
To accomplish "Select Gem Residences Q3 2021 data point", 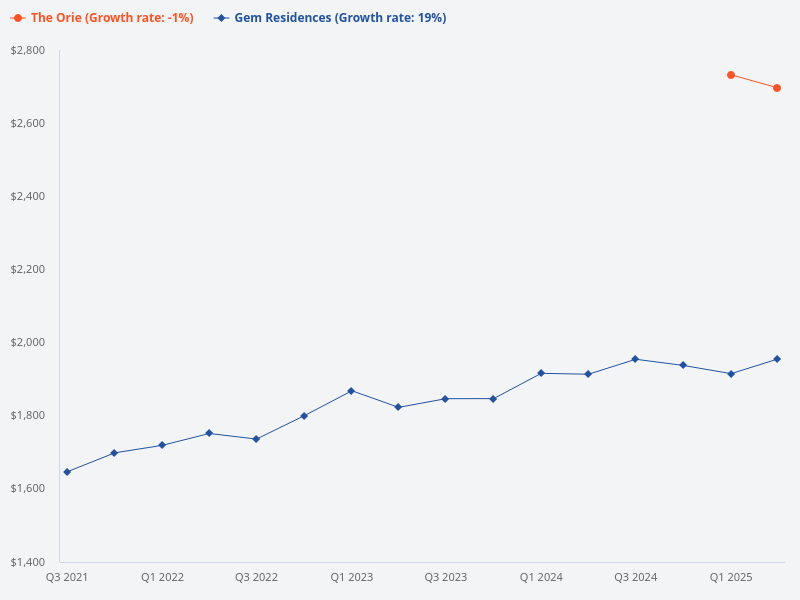I will [67, 472].
